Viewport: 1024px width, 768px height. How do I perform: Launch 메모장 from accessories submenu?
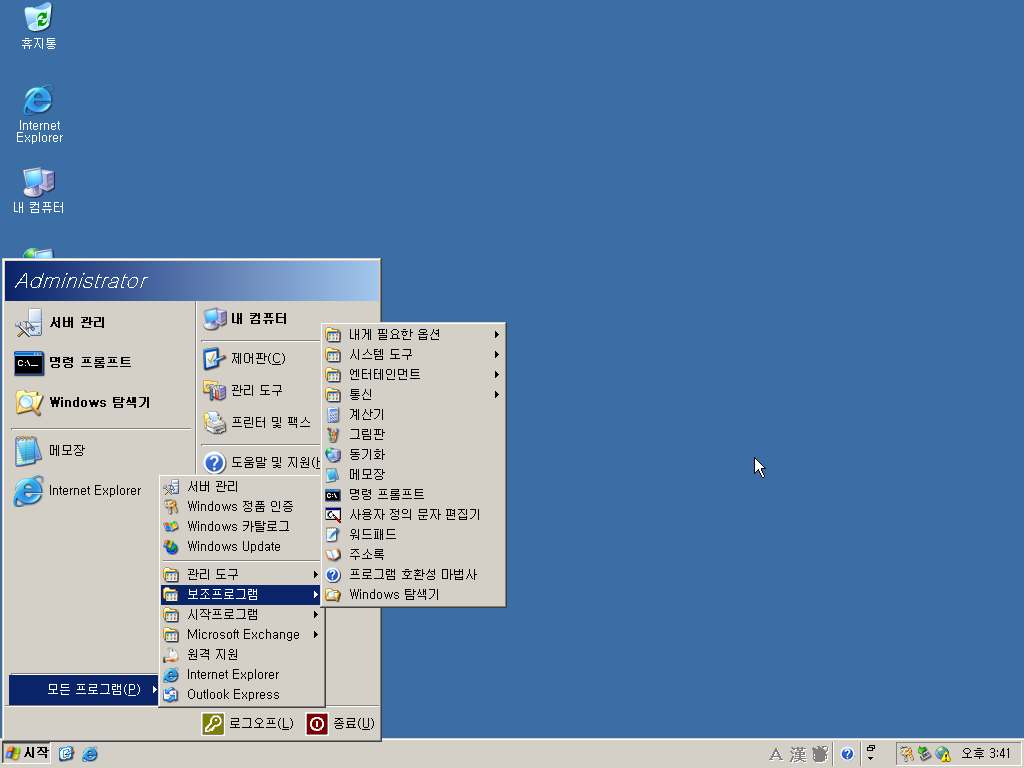(x=413, y=475)
